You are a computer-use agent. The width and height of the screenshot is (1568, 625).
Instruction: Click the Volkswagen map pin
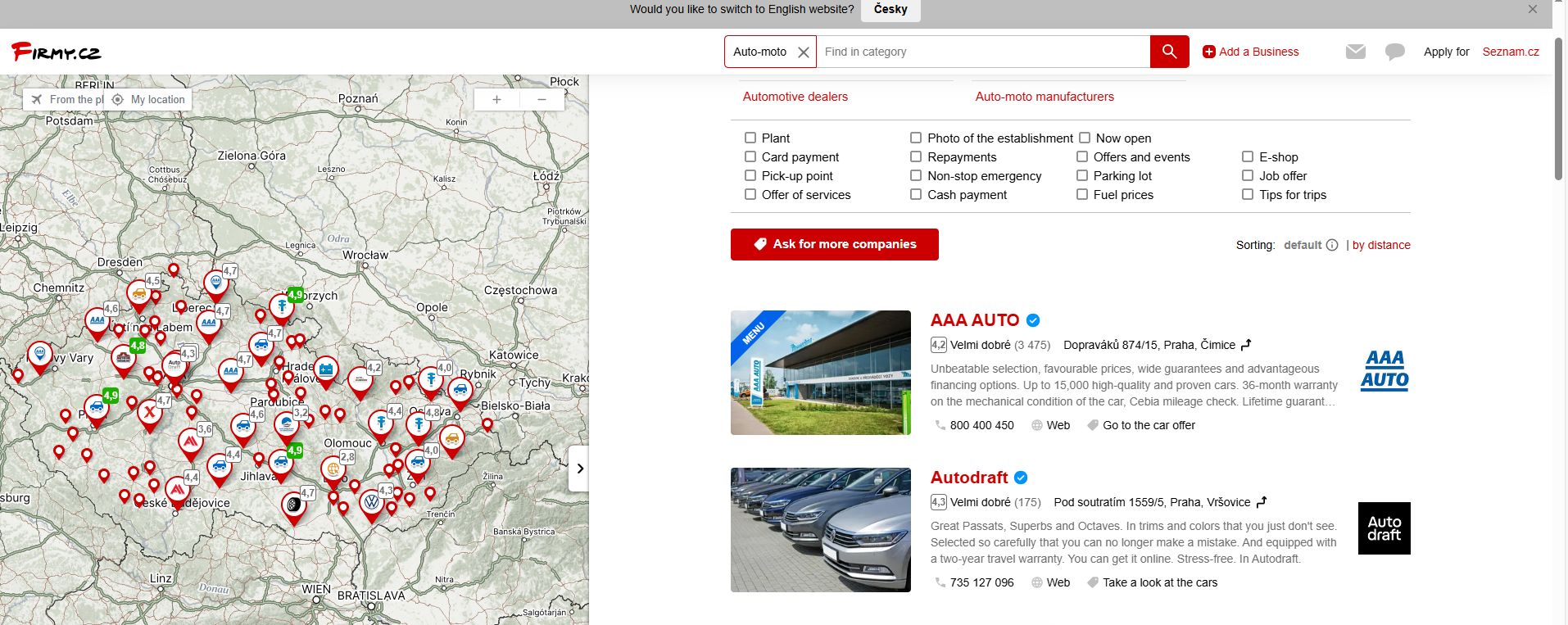click(x=372, y=505)
